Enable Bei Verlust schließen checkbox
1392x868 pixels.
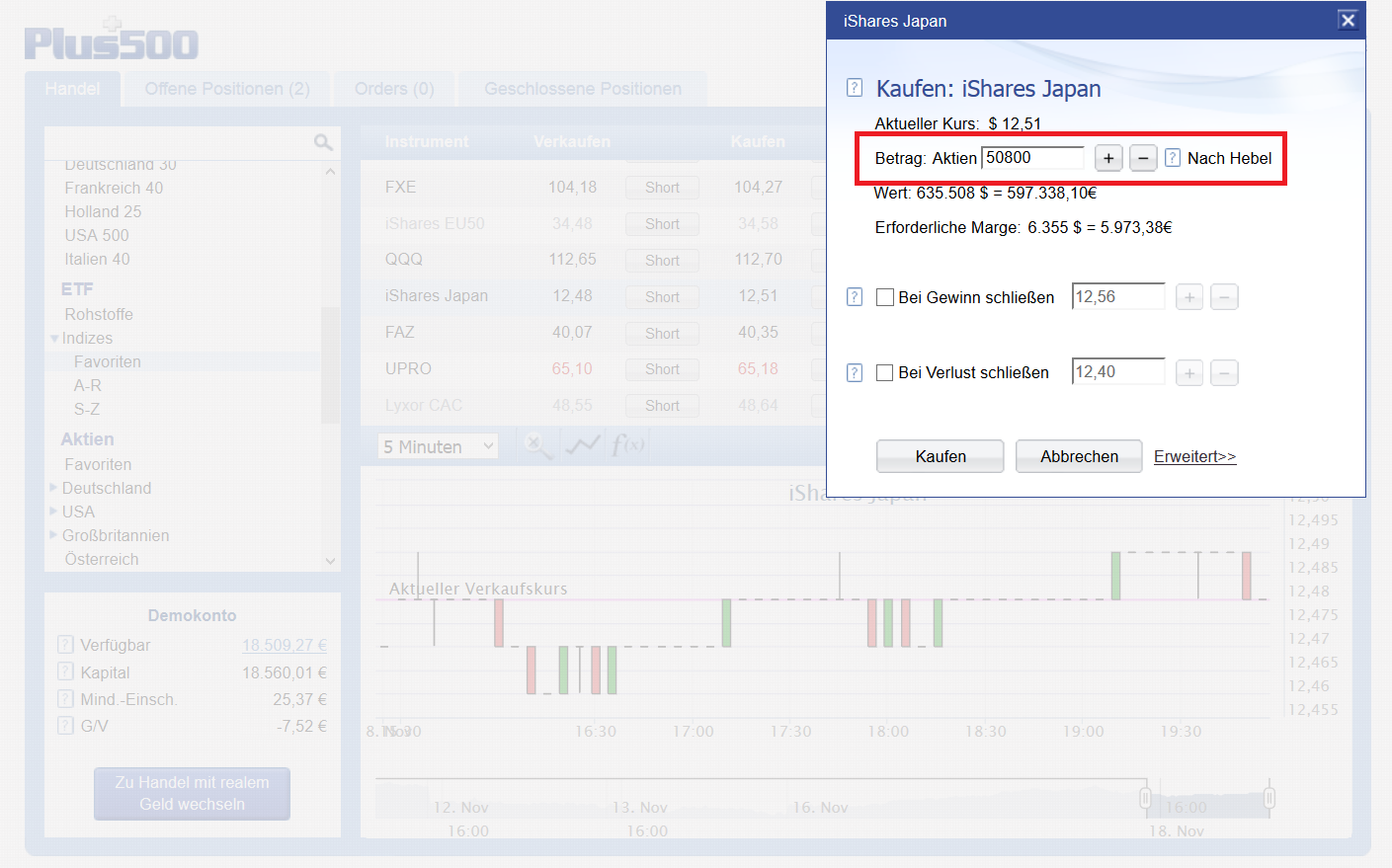[885, 372]
